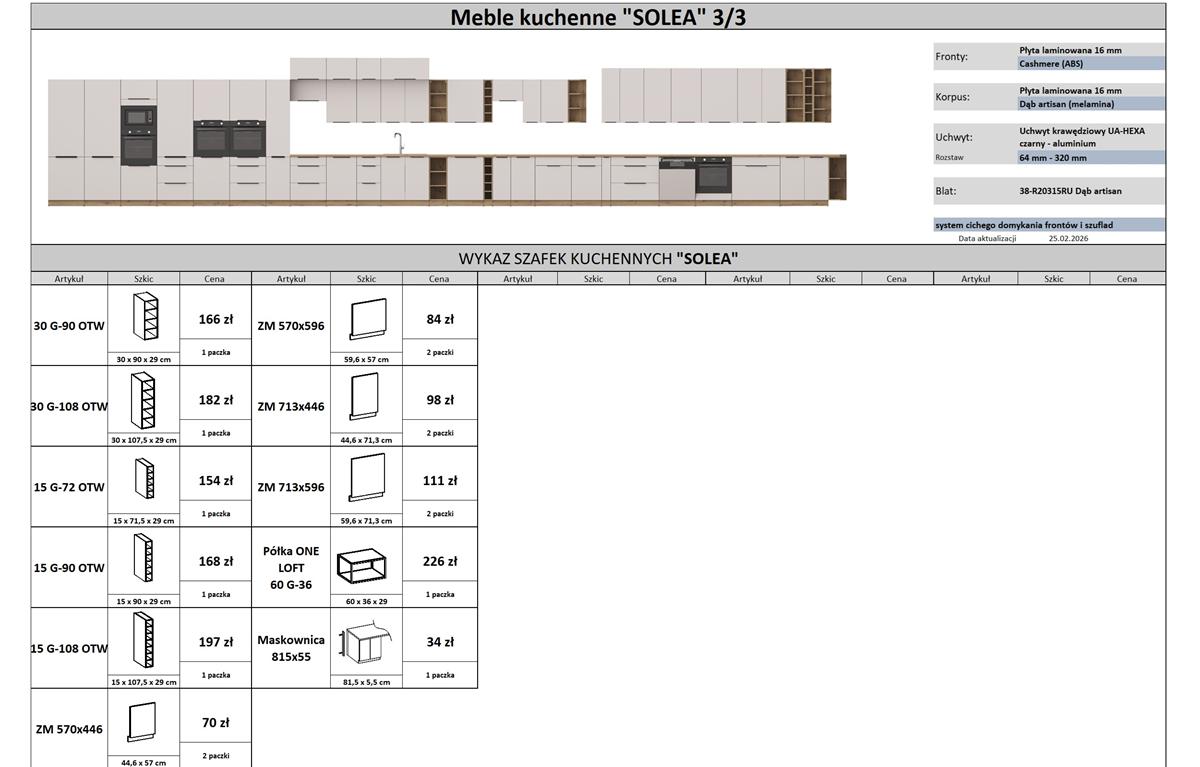Screen dimensions: 1200x767
Task: Click the 30 G-90 OTW cabinet sketch
Action: click(x=145, y=317)
